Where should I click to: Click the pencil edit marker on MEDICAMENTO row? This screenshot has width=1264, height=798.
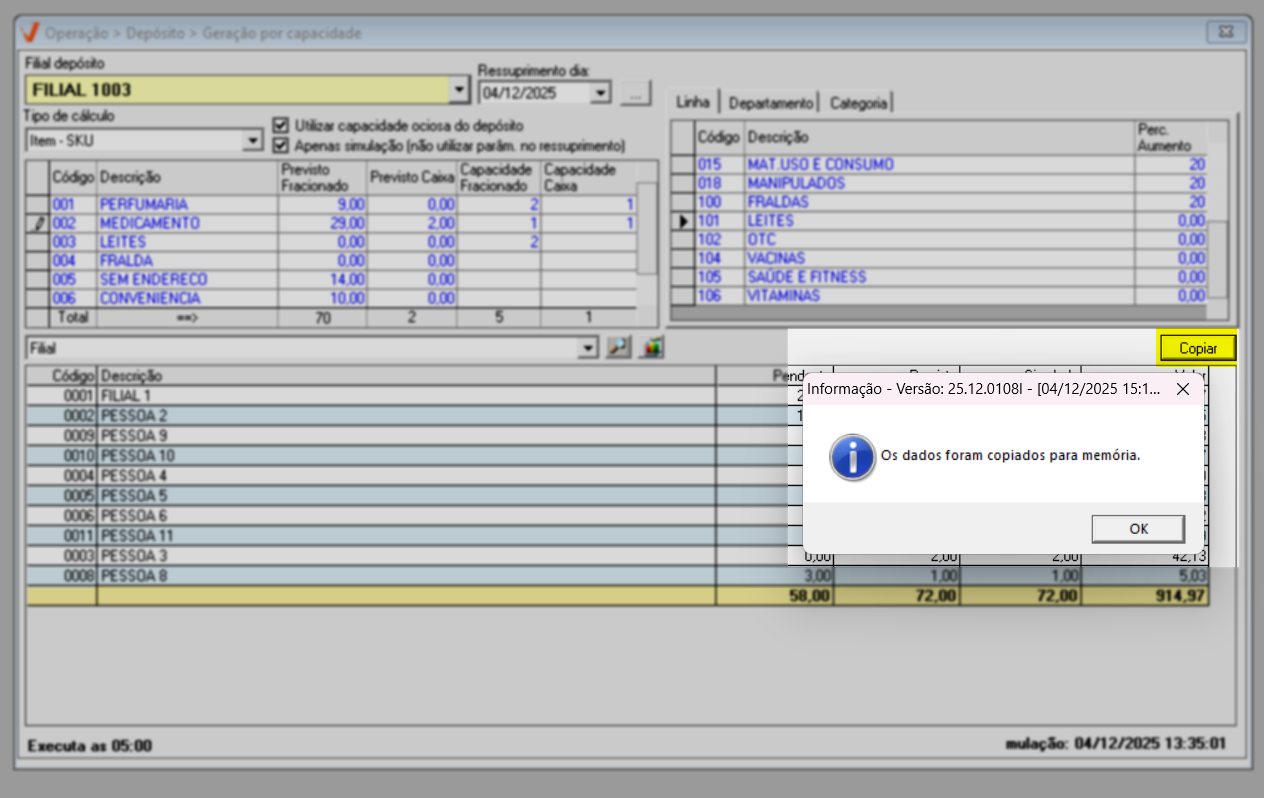tap(38, 223)
